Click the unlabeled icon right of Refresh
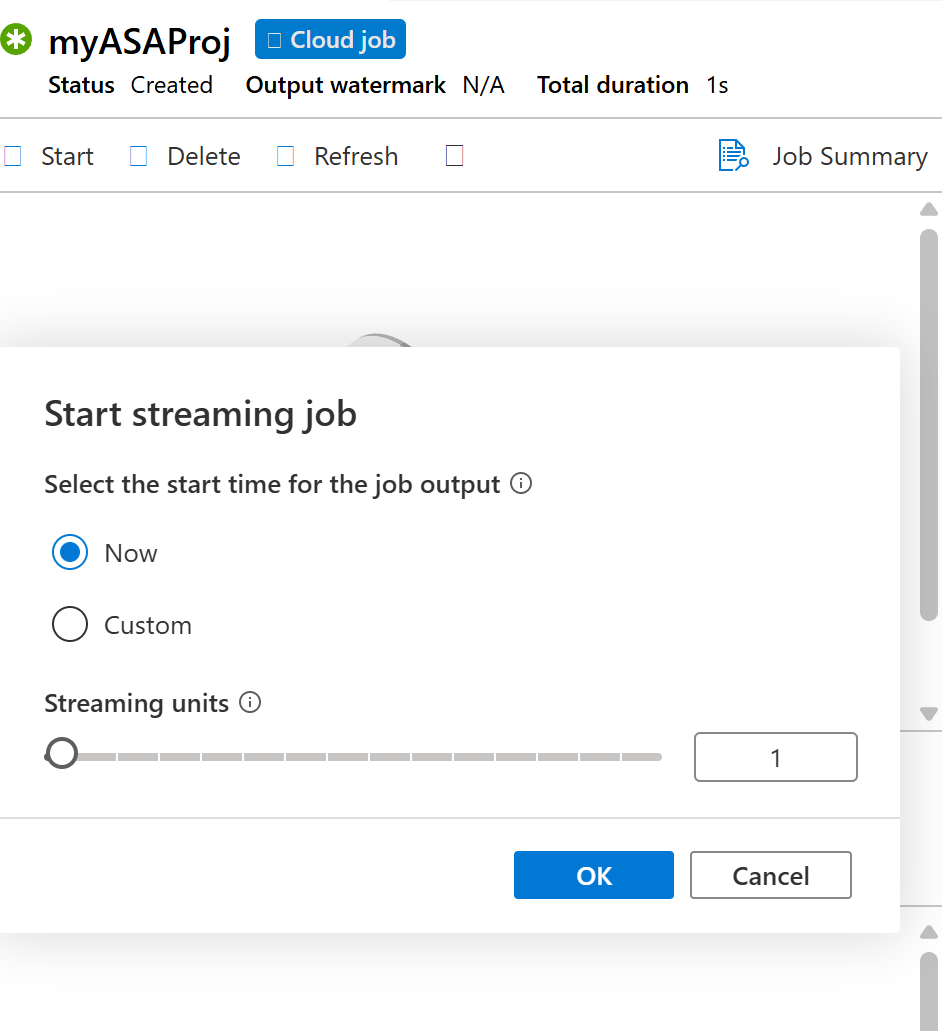Image resolution: width=942 pixels, height=1031 pixels. 454,157
